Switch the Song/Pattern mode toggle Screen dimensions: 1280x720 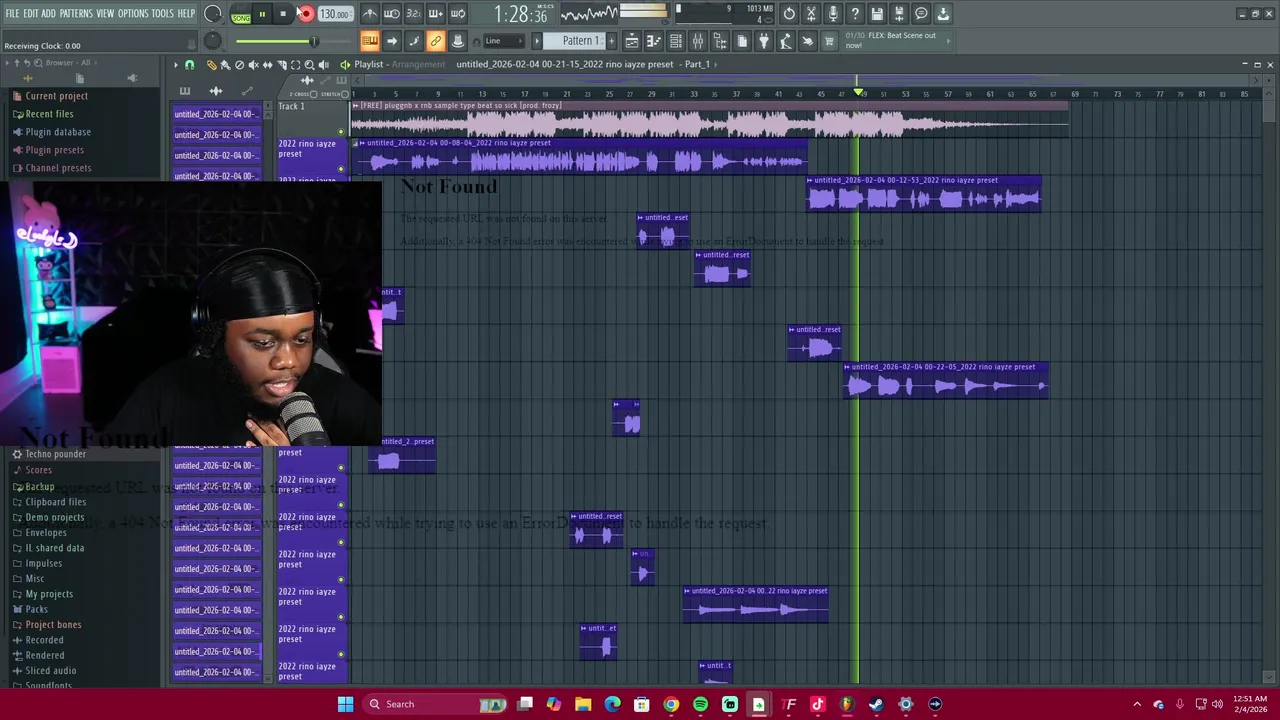pos(241,14)
